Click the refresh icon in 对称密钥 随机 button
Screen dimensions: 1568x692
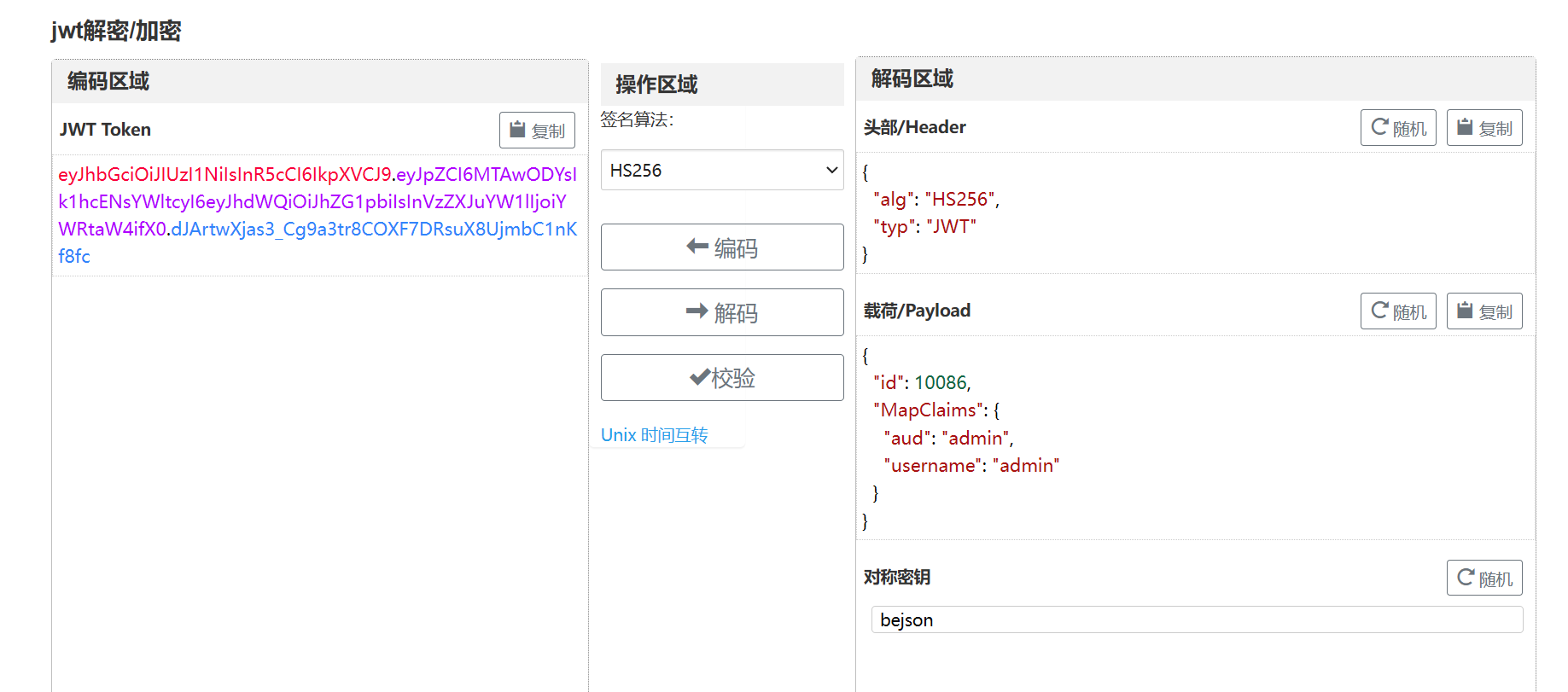click(1466, 577)
